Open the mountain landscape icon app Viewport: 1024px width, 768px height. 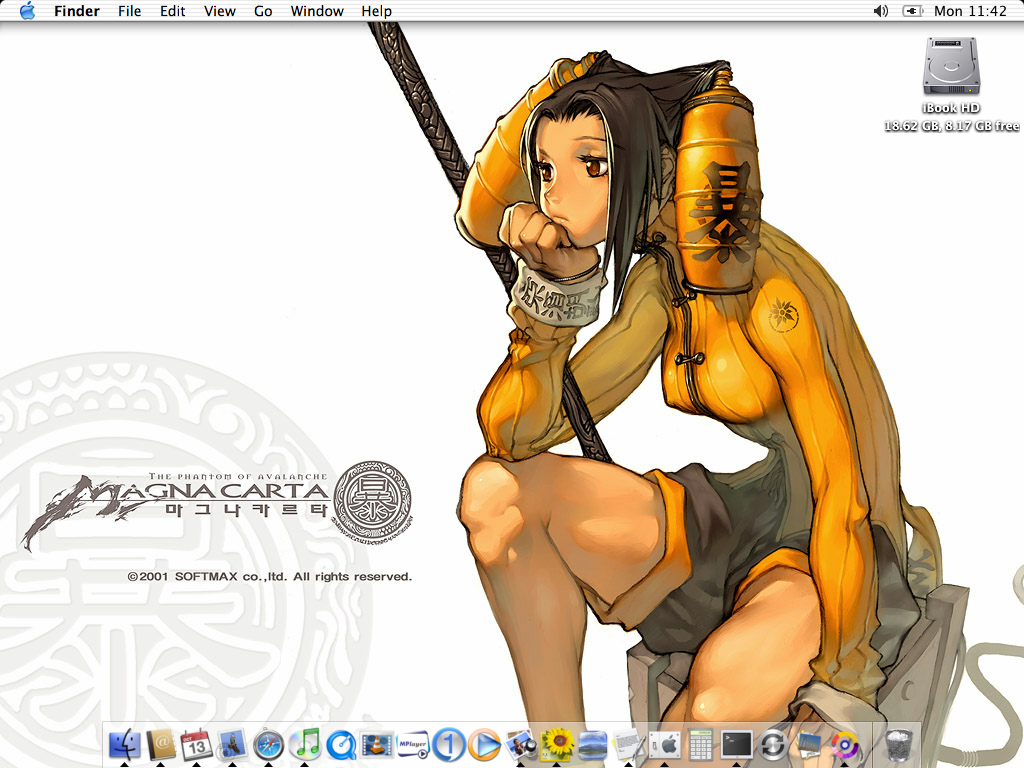pyautogui.click(x=593, y=744)
